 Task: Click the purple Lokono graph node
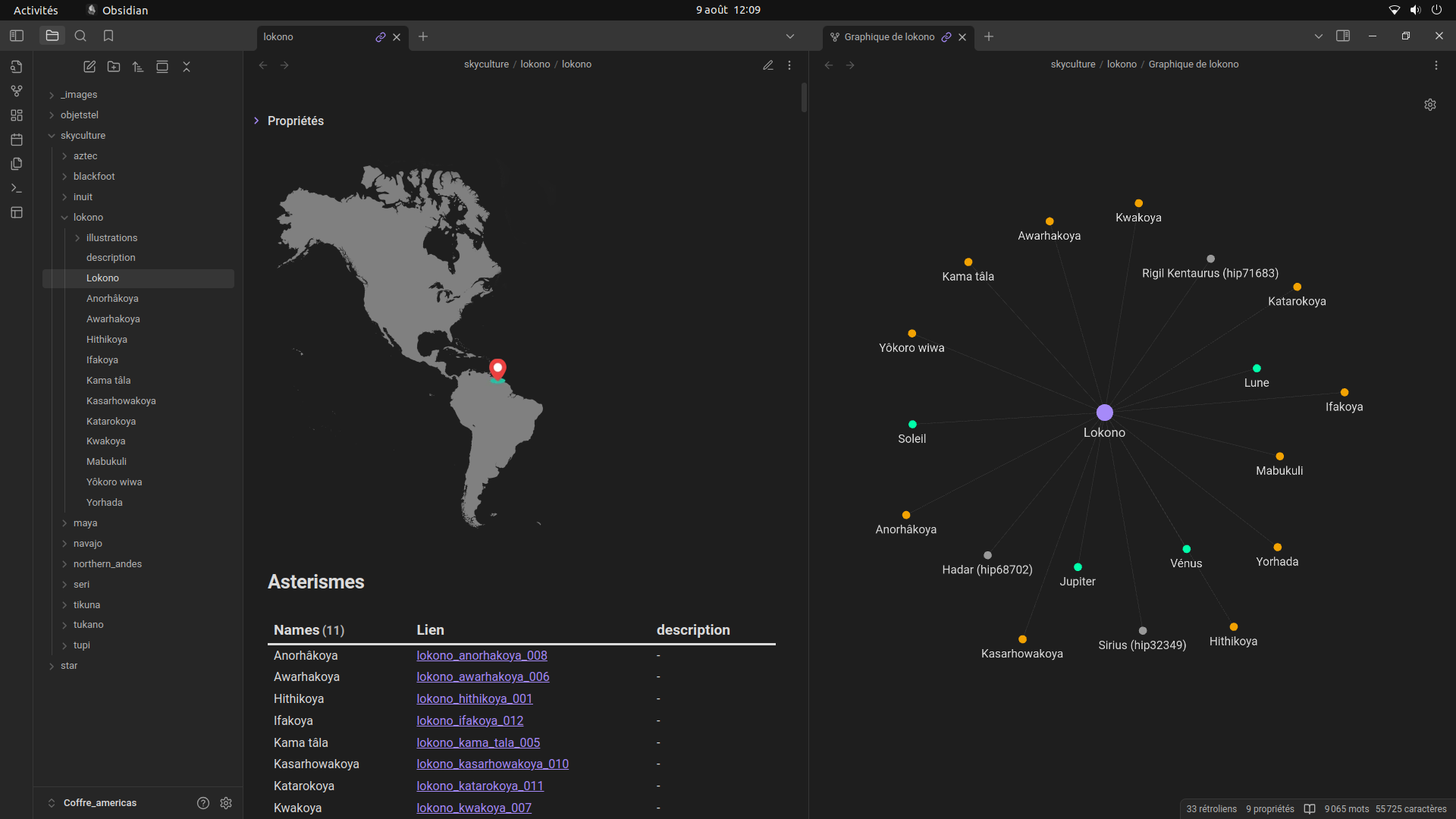tap(1104, 413)
